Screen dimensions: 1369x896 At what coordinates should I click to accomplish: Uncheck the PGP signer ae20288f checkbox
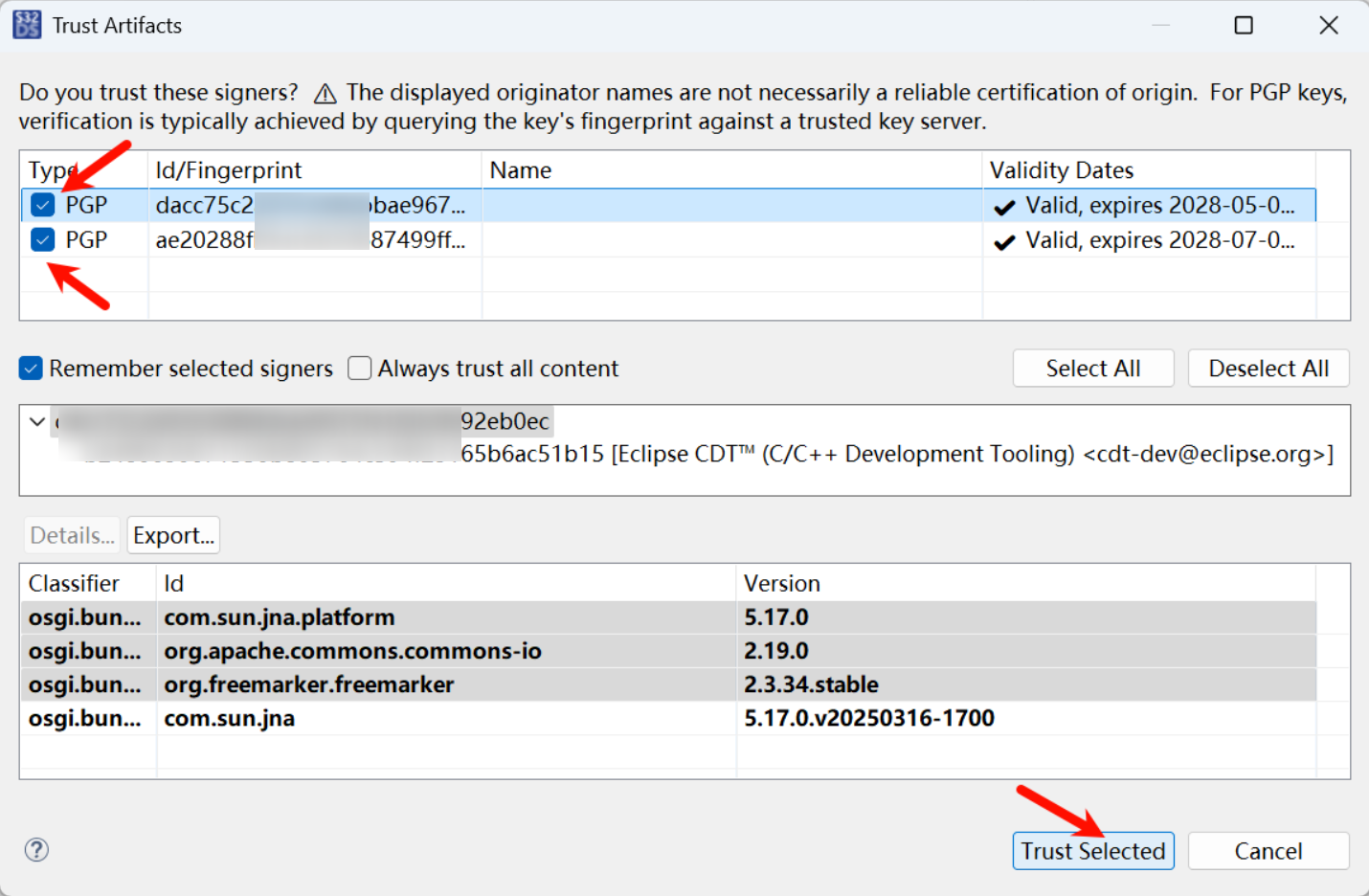[x=42, y=239]
